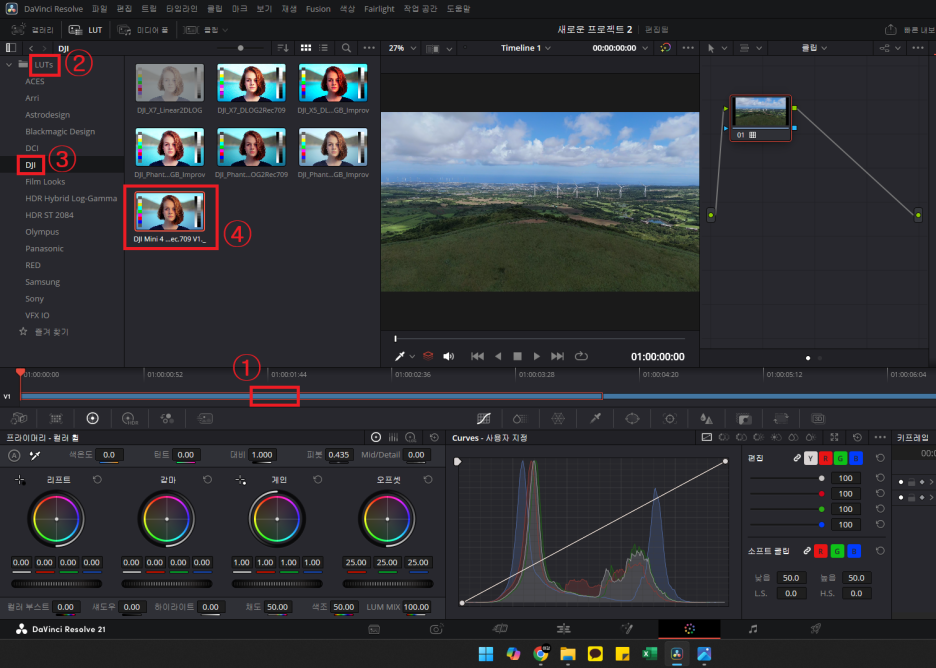Collapse the LUTs folder tree arrow
The height and width of the screenshot is (668, 936).
tap(9, 64)
